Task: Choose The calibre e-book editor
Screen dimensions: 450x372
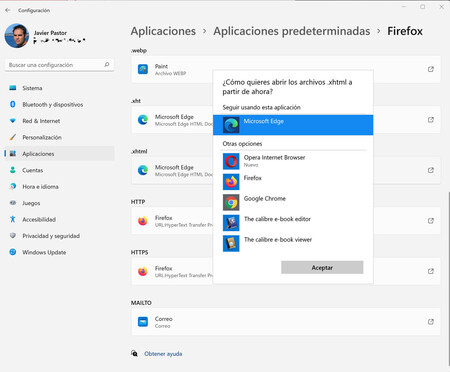Action: (x=293, y=223)
